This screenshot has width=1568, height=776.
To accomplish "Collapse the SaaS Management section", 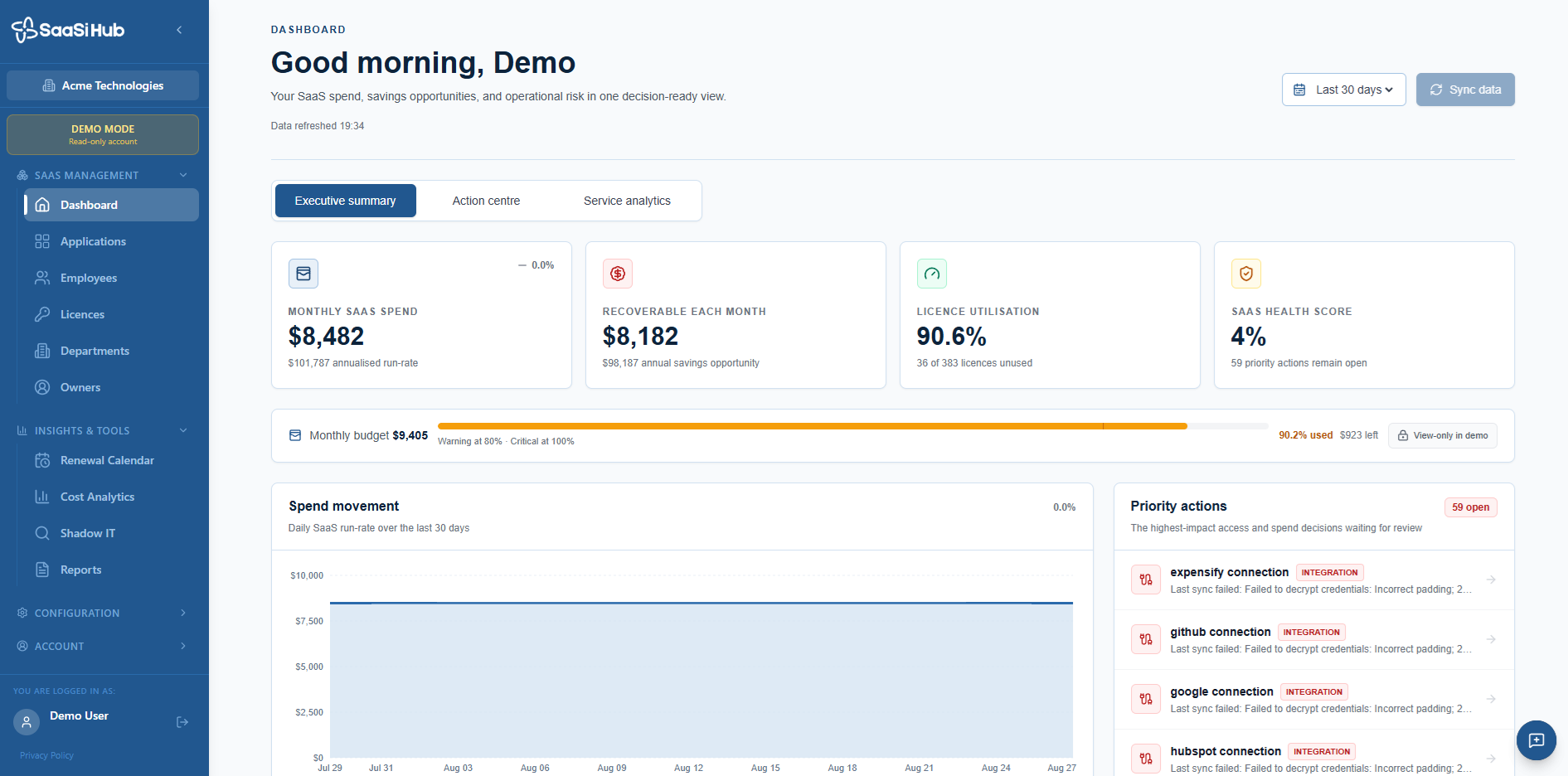I will pyautogui.click(x=183, y=175).
